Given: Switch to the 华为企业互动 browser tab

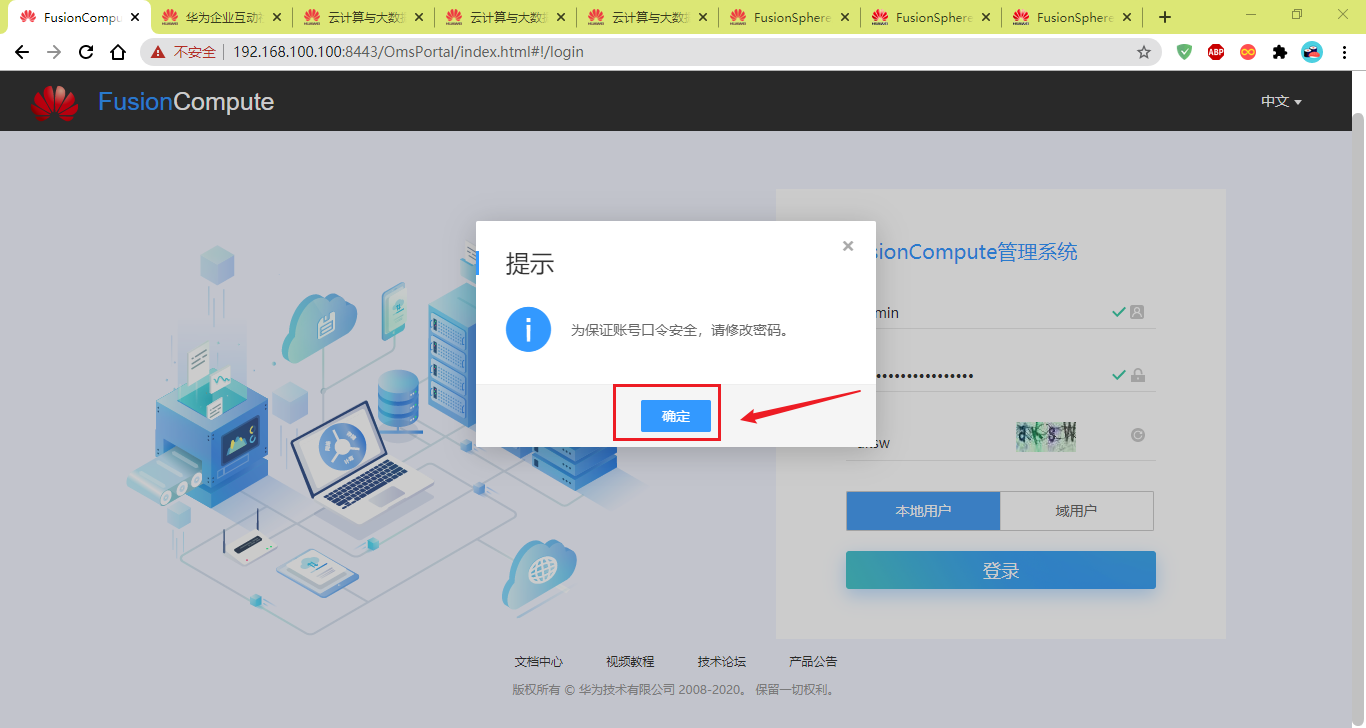Looking at the screenshot, I should 220,16.
